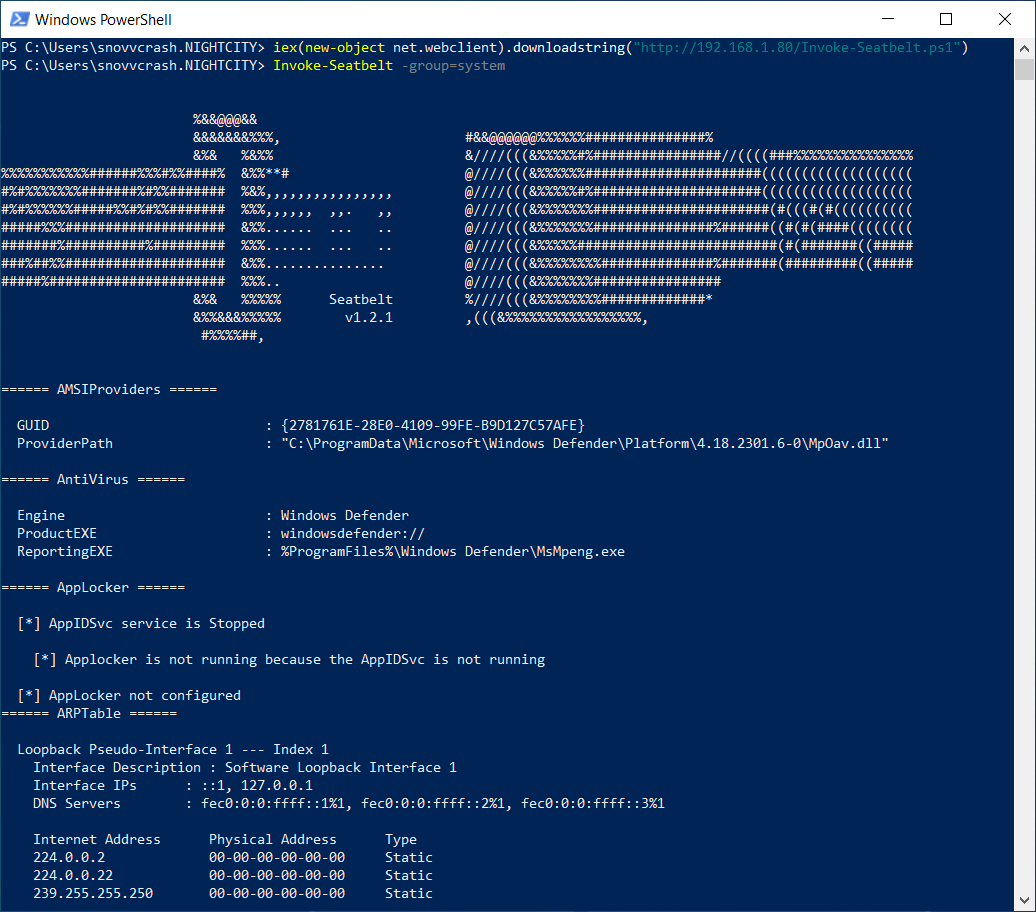Click the AntiVirus section header
Viewport: 1036px width, 912px height.
click(93, 480)
